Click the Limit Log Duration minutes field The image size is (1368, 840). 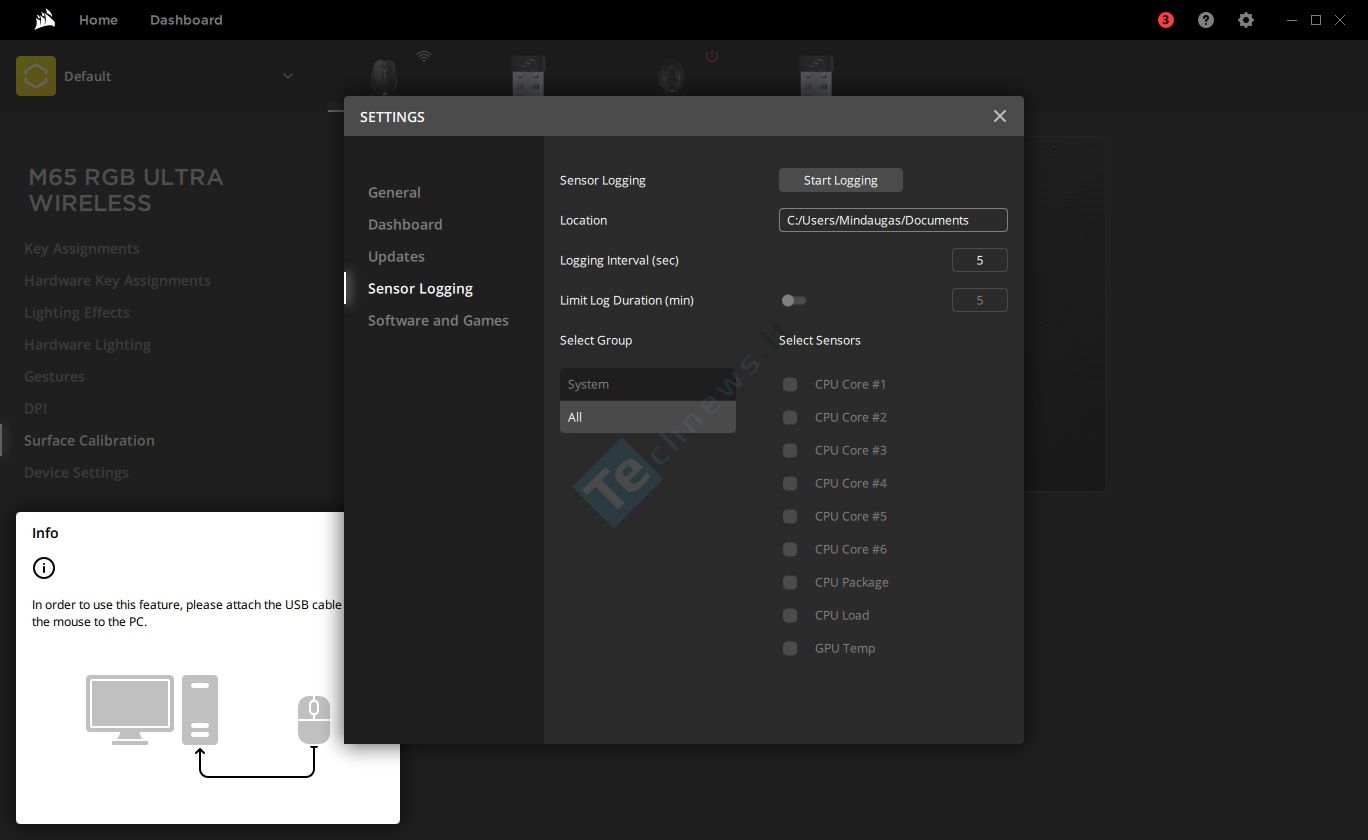click(979, 300)
